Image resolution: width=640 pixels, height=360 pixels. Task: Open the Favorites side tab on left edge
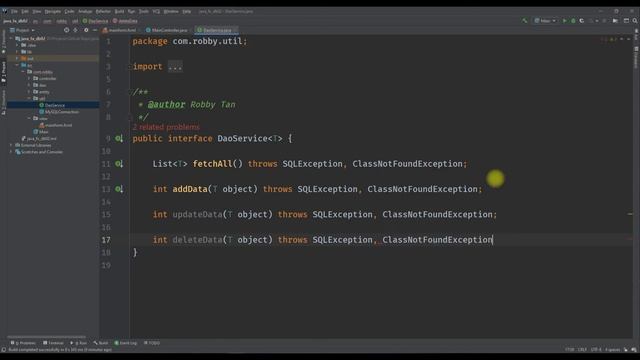4,42
